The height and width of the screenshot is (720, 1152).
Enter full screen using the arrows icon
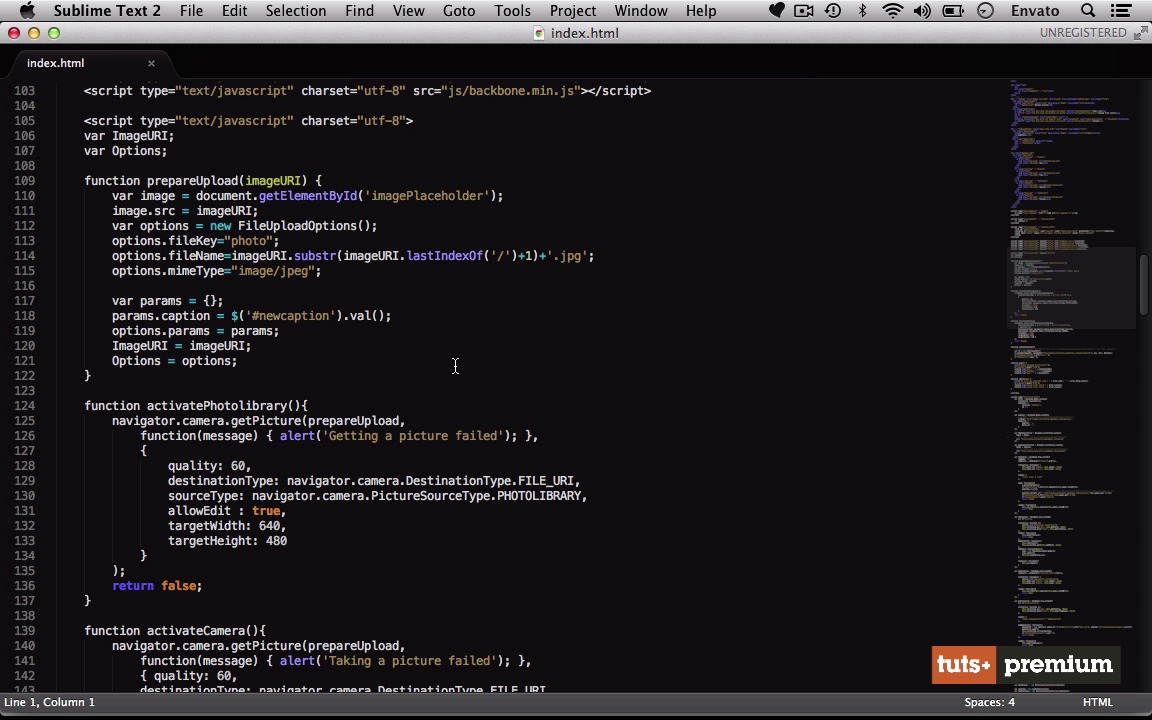point(1140,33)
